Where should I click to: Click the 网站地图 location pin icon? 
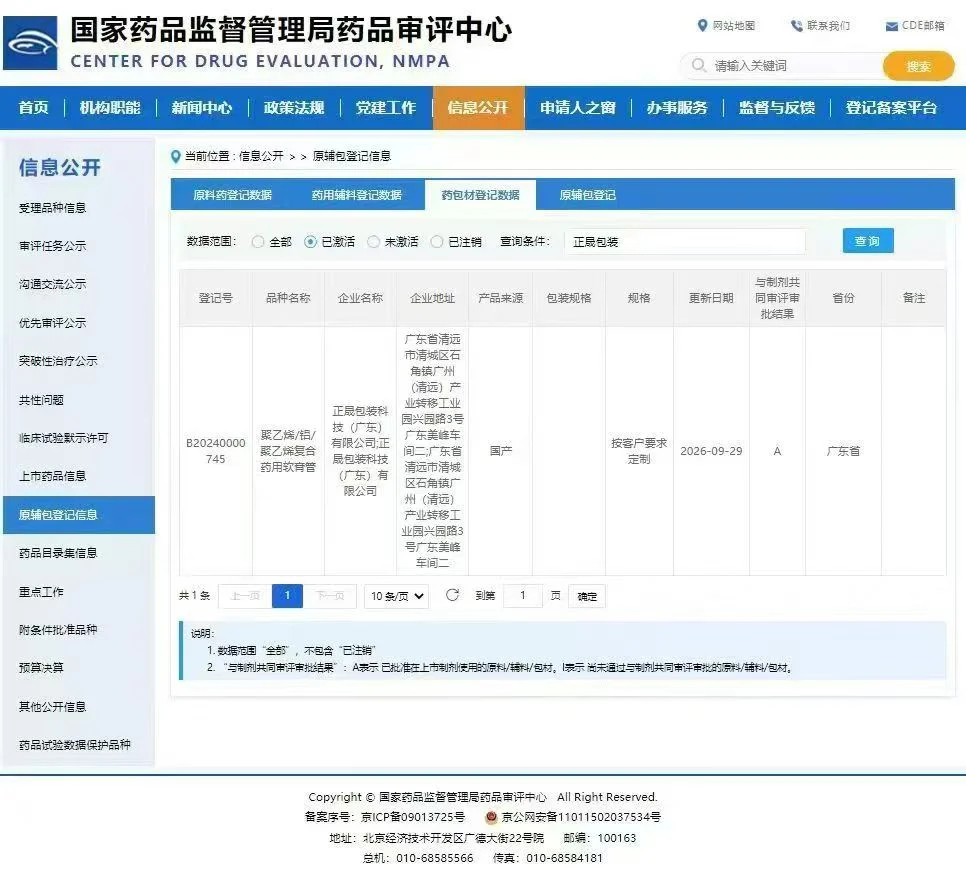[x=702, y=25]
